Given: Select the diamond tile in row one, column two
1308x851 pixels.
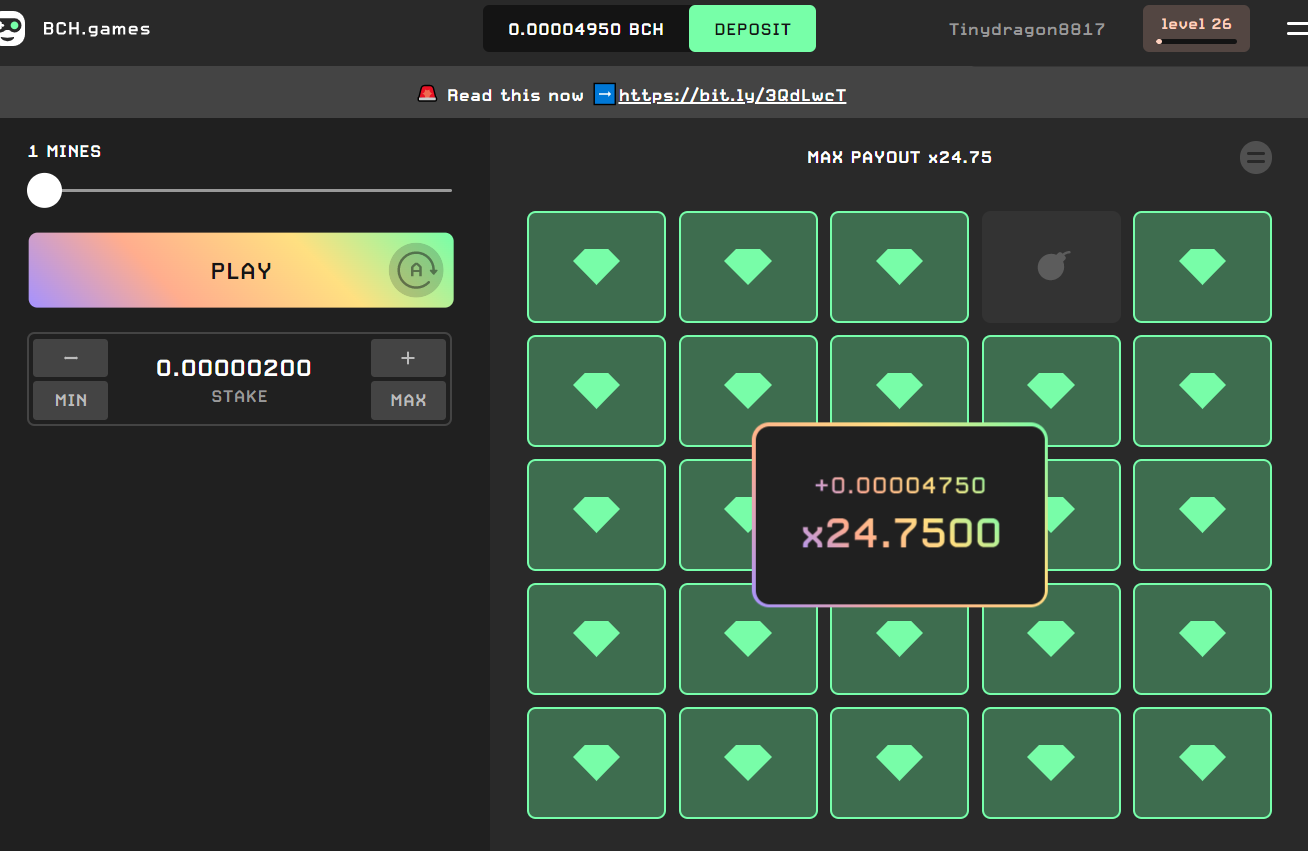Looking at the screenshot, I should pos(748,267).
